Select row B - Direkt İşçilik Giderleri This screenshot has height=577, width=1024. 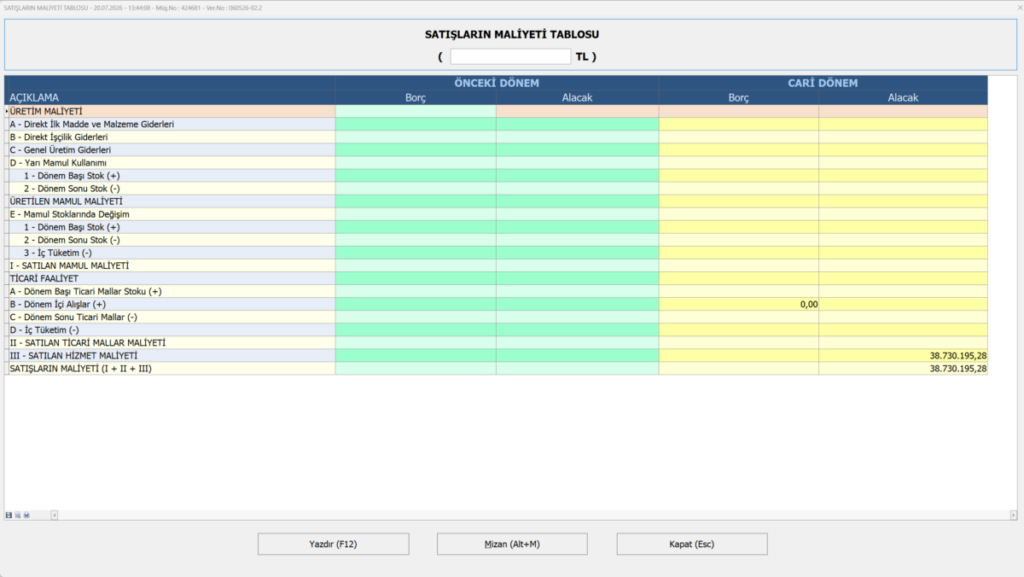[496, 137]
